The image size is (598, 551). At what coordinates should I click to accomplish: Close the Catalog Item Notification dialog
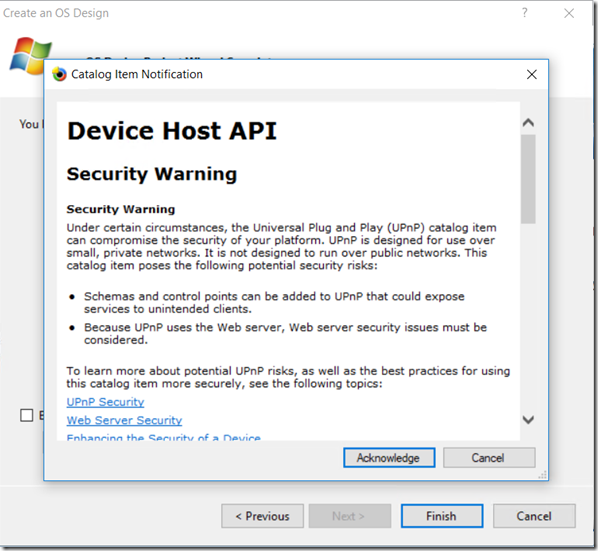(x=532, y=74)
